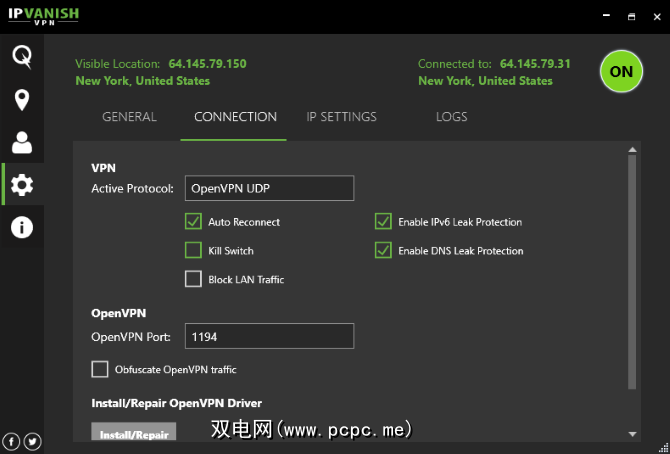Enable Block LAN Traffic checkbox
Screen dimensions: 670x454
[x=193, y=279]
